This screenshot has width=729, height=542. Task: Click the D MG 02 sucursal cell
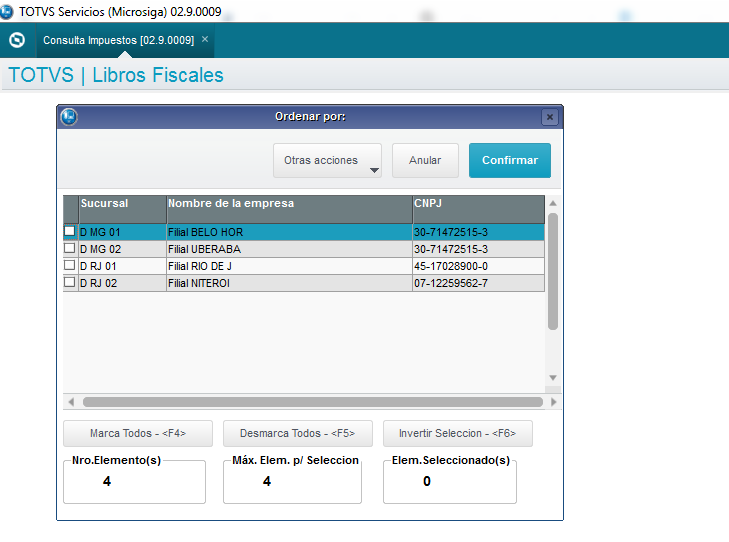pos(123,249)
